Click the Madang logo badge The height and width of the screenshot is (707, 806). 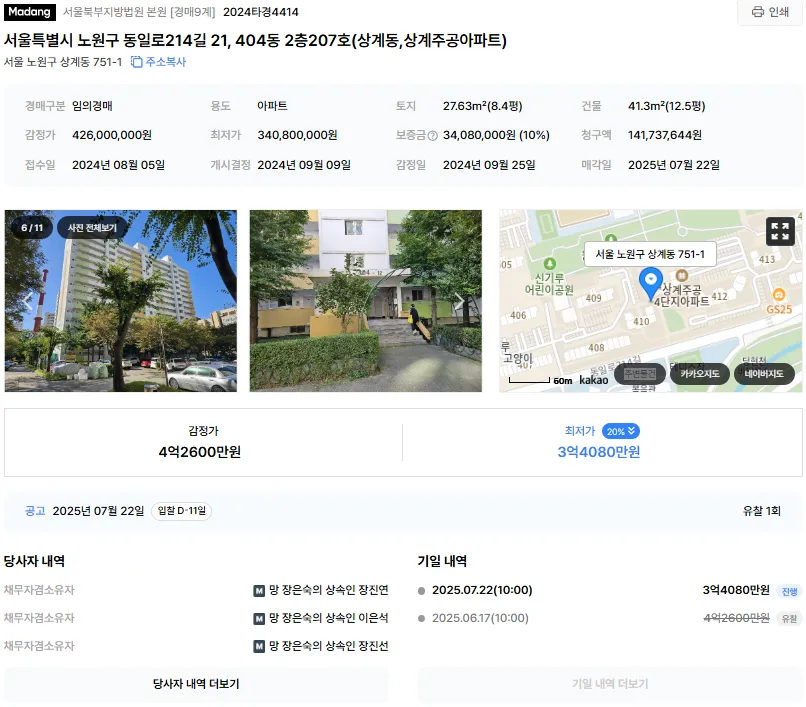click(29, 12)
